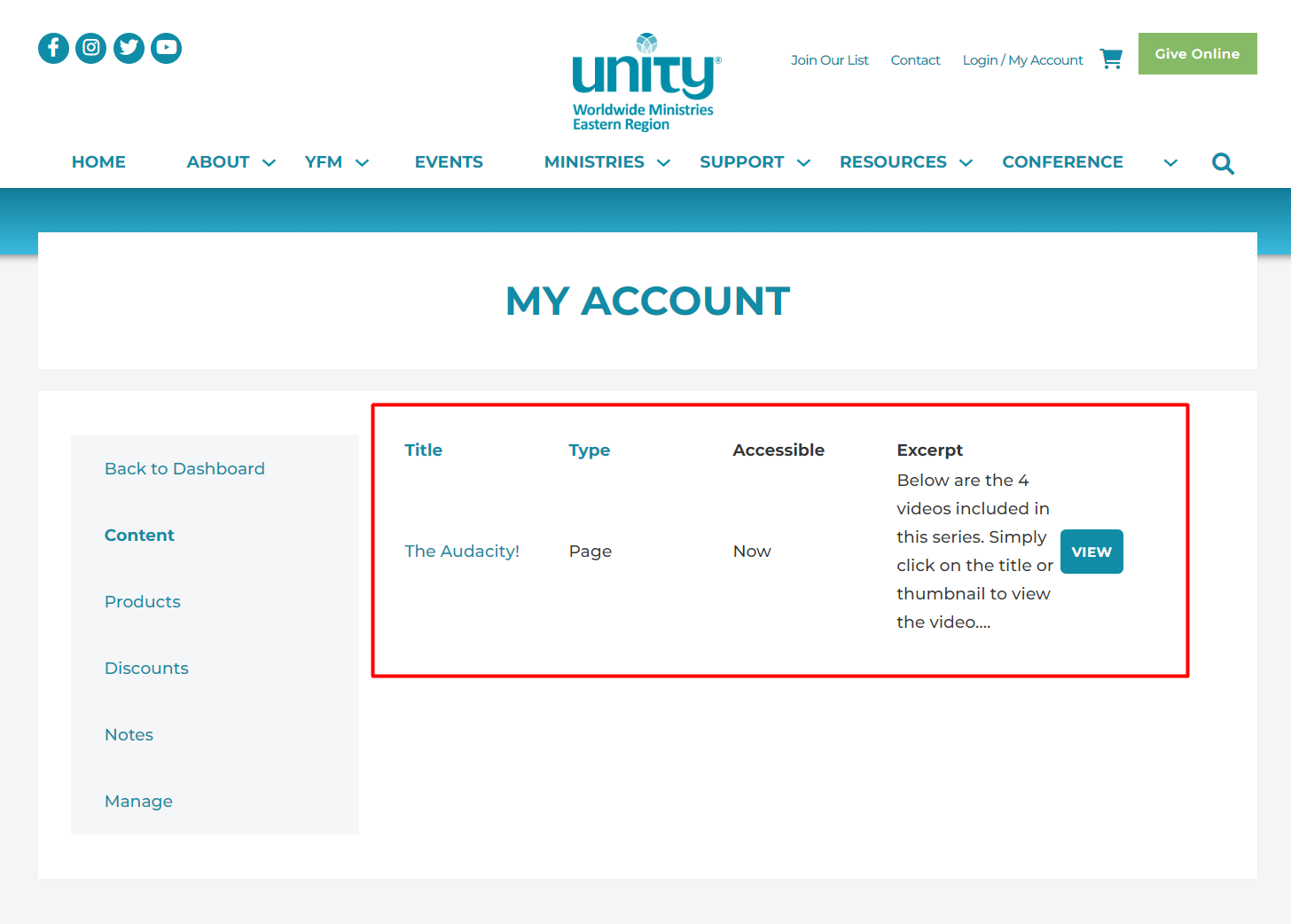Go to Events in navigation

449,162
